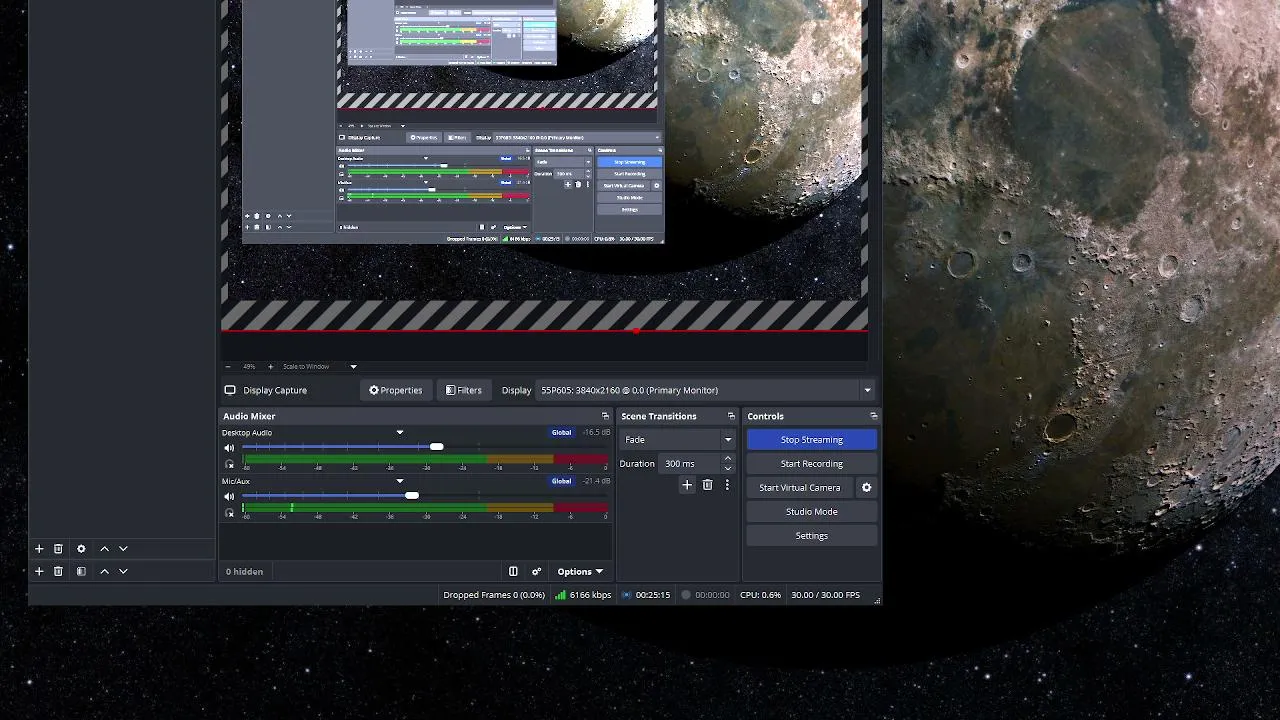Mute the Mic/Aux speaker
Screen dimensions: 1280x720
pyautogui.click(x=229, y=496)
